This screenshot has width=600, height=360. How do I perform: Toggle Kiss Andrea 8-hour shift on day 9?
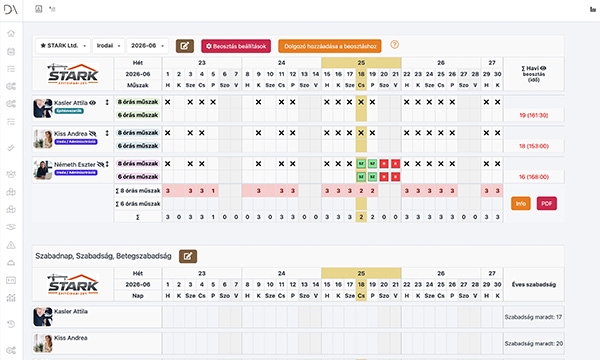(259, 133)
